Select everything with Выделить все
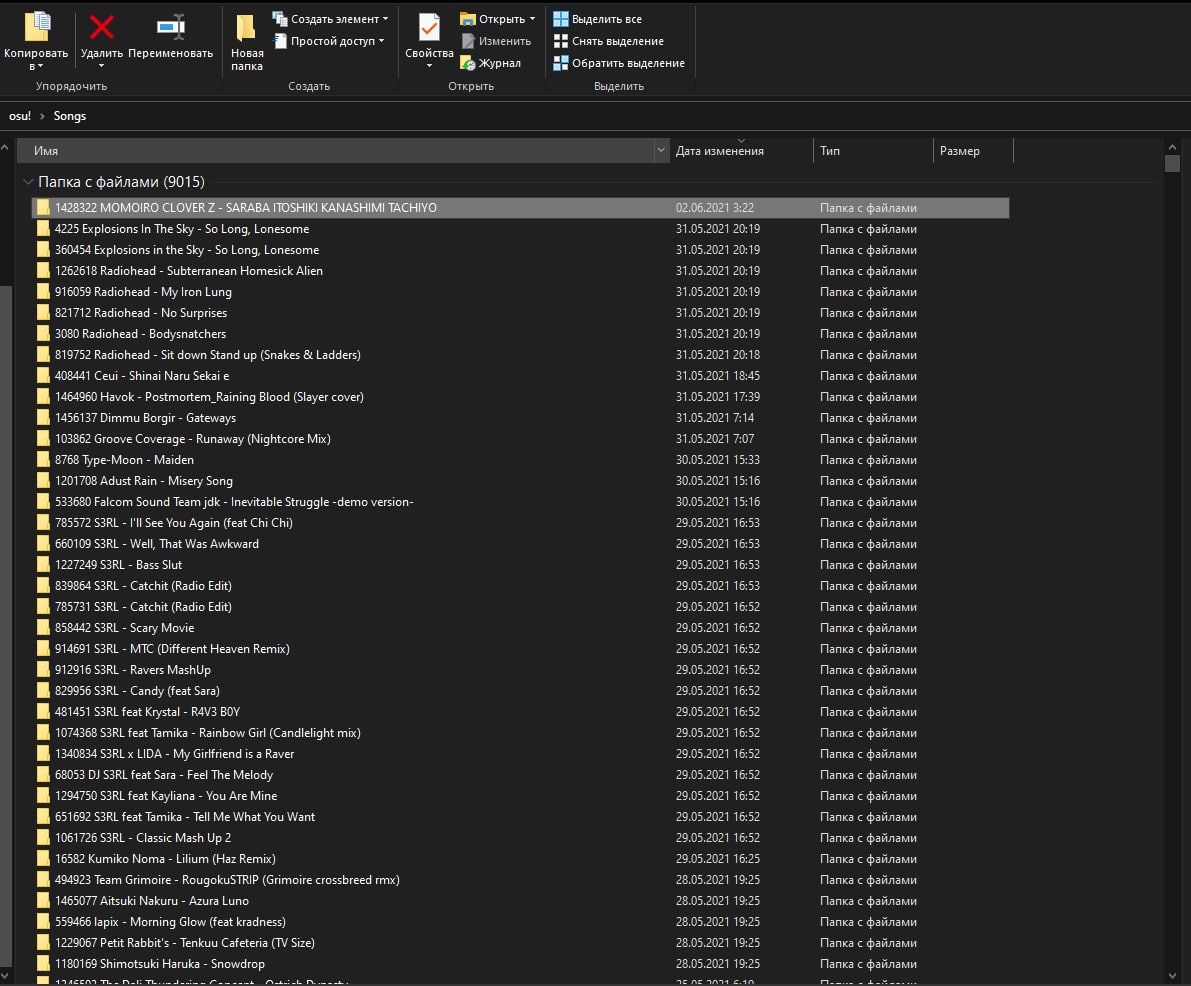 pos(598,19)
